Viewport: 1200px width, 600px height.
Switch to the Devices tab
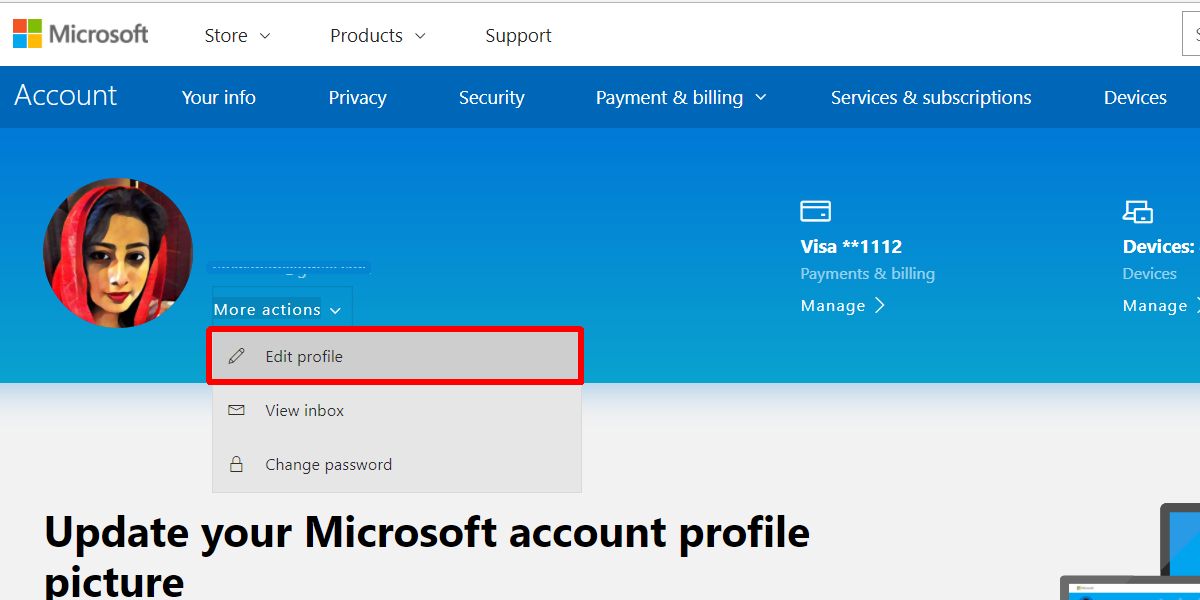(x=1135, y=98)
